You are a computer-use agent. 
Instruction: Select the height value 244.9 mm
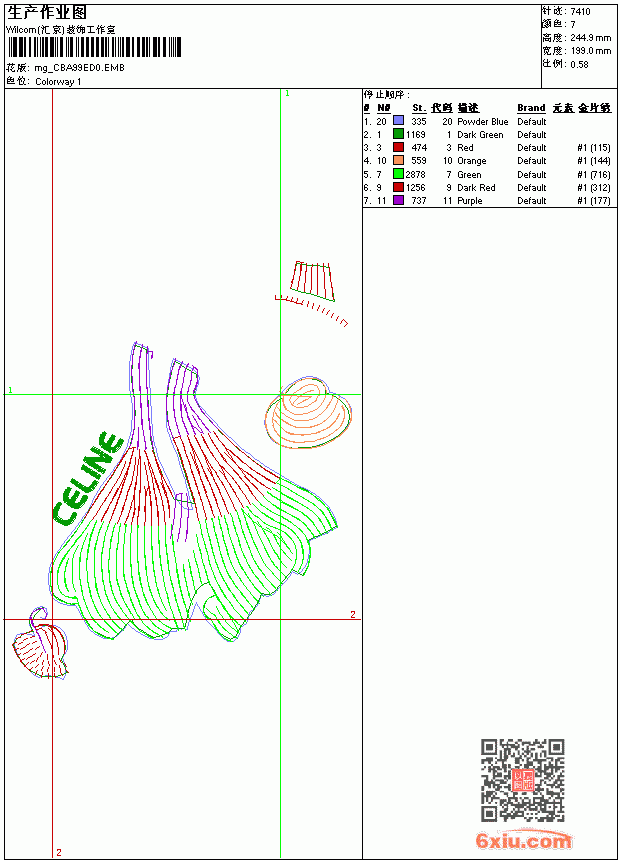click(590, 38)
